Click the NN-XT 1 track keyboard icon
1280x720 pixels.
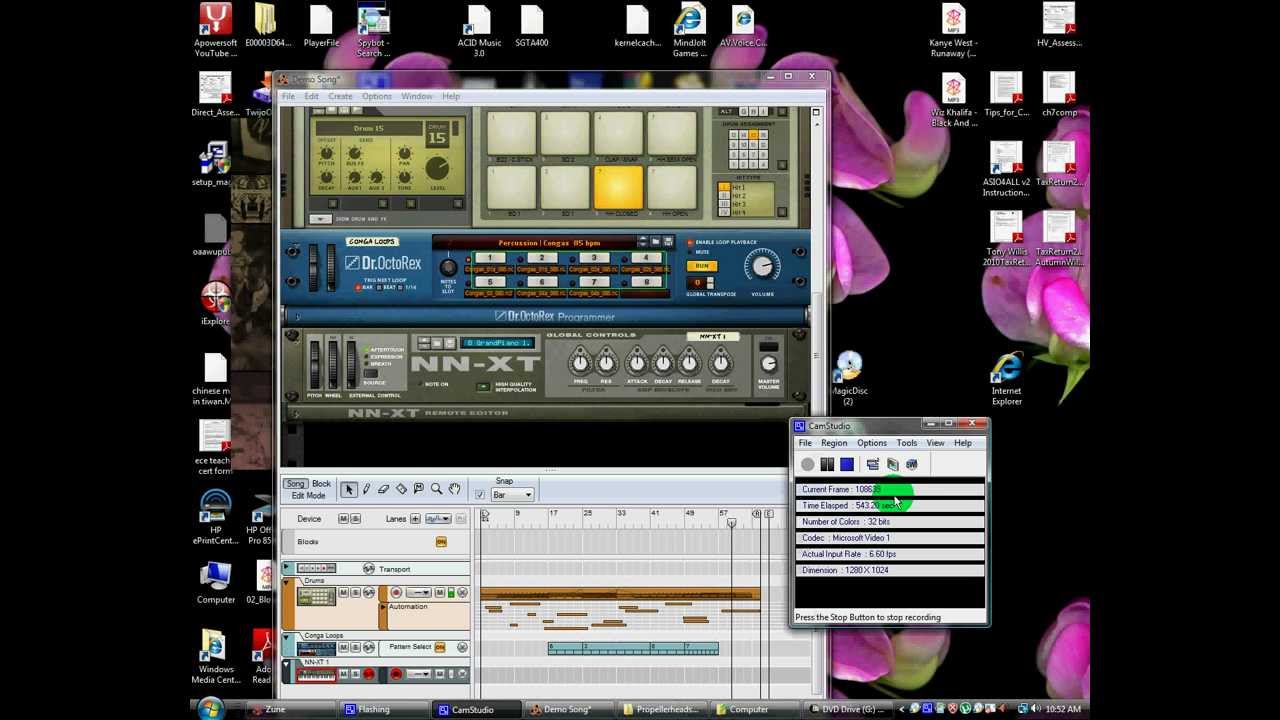pos(316,675)
